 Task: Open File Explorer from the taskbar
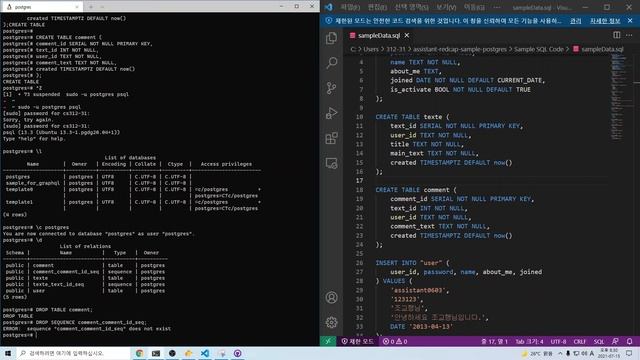(x=188, y=353)
